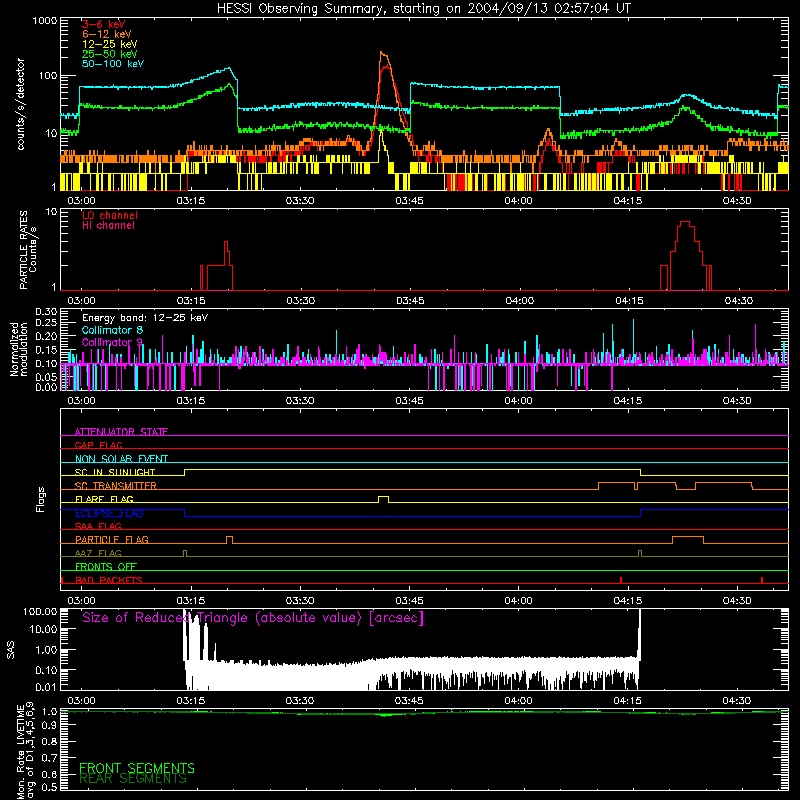
Task: Click the Energy band: 12-25 keV text
Action: point(145,318)
